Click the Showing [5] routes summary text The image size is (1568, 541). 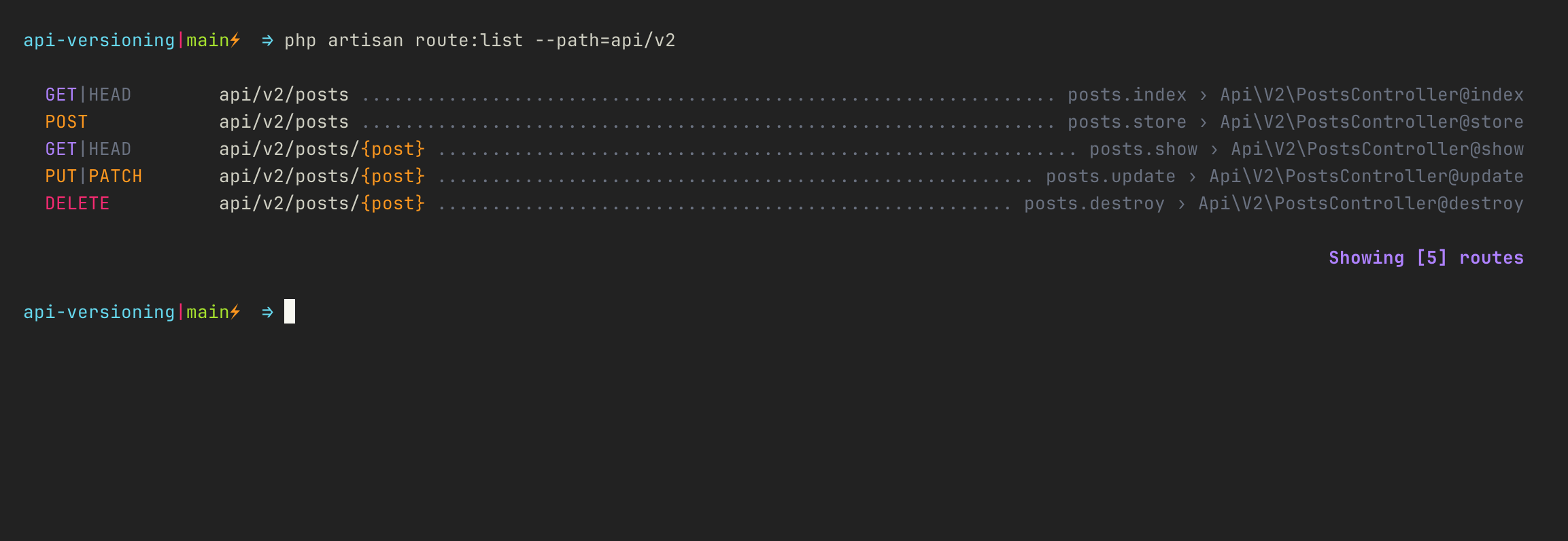1427,258
